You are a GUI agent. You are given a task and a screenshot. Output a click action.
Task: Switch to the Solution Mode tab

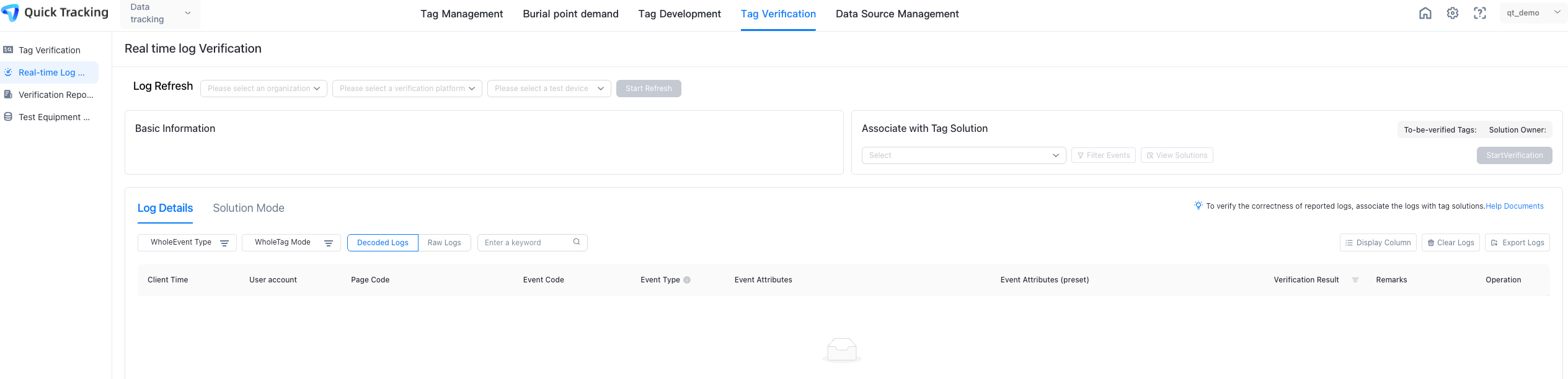pos(249,208)
